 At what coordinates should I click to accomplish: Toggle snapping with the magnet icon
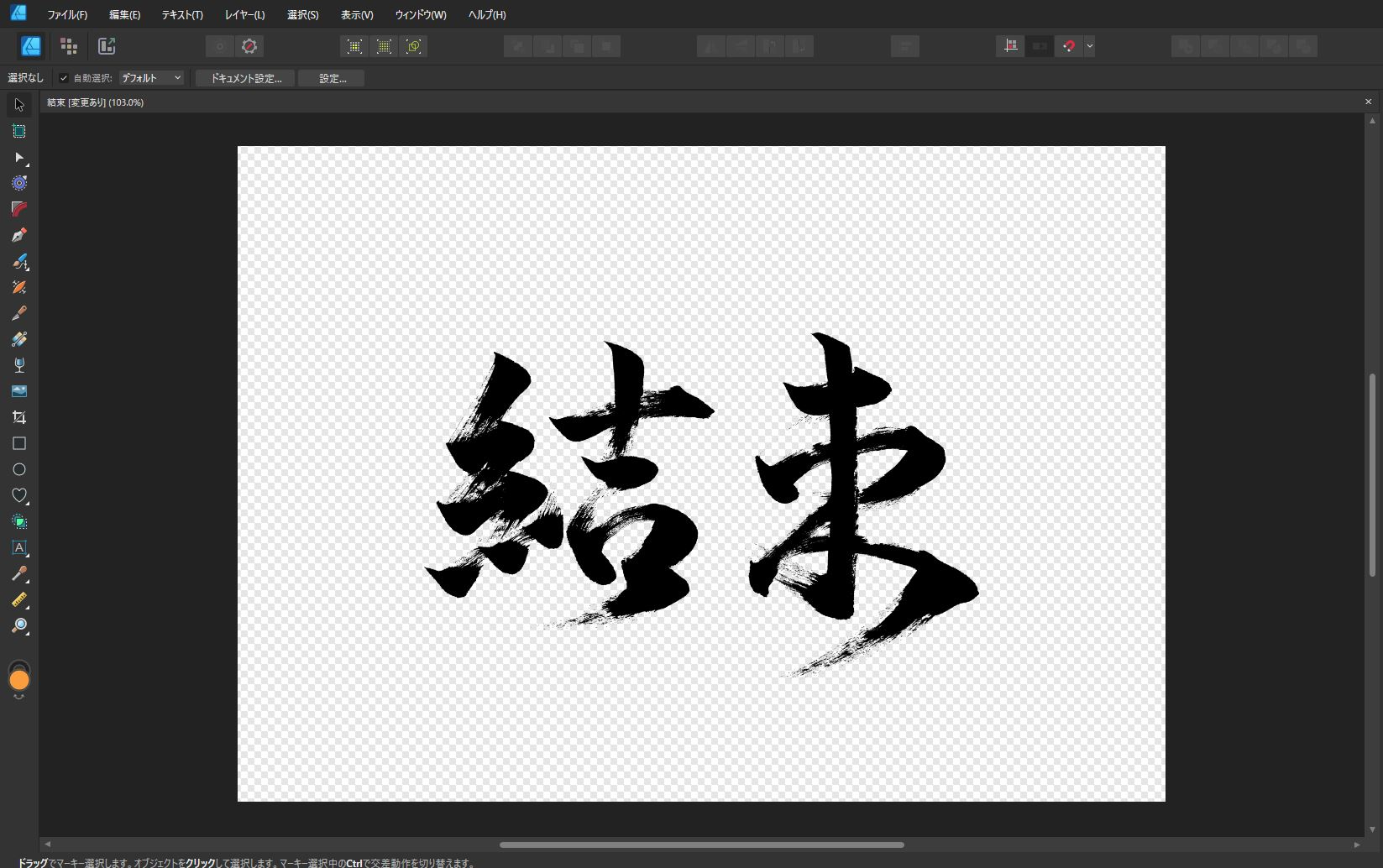click(x=1068, y=46)
